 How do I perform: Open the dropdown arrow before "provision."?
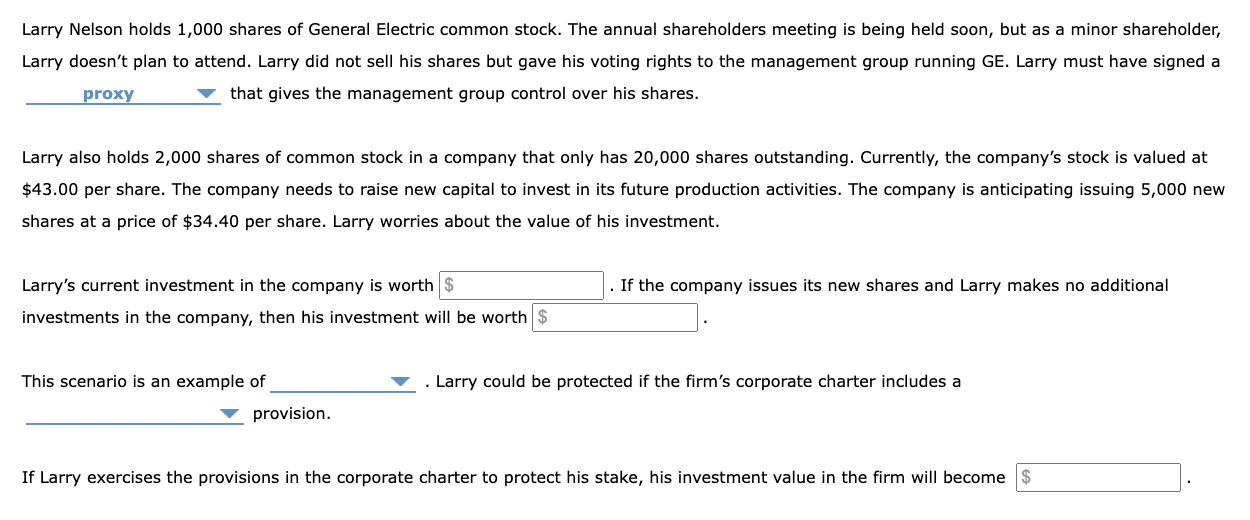[x=230, y=414]
